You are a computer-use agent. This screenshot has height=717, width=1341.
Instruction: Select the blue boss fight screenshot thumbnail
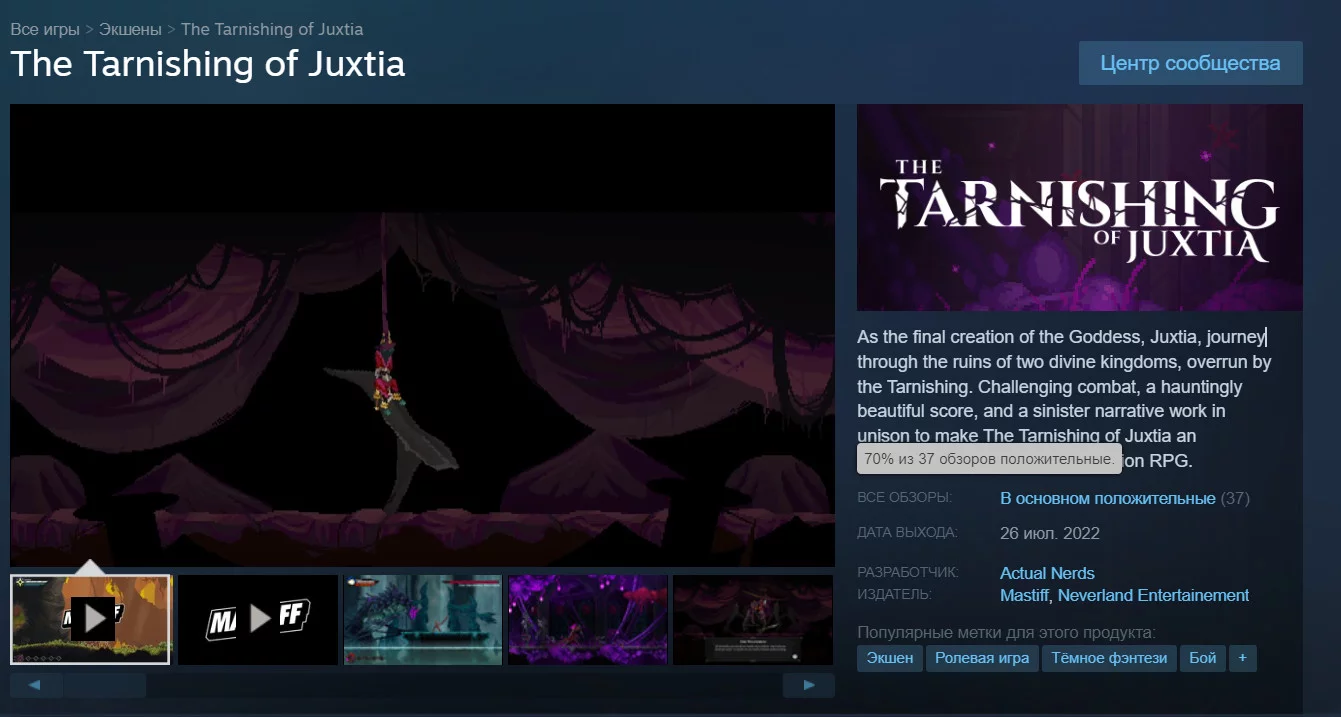[423, 619]
